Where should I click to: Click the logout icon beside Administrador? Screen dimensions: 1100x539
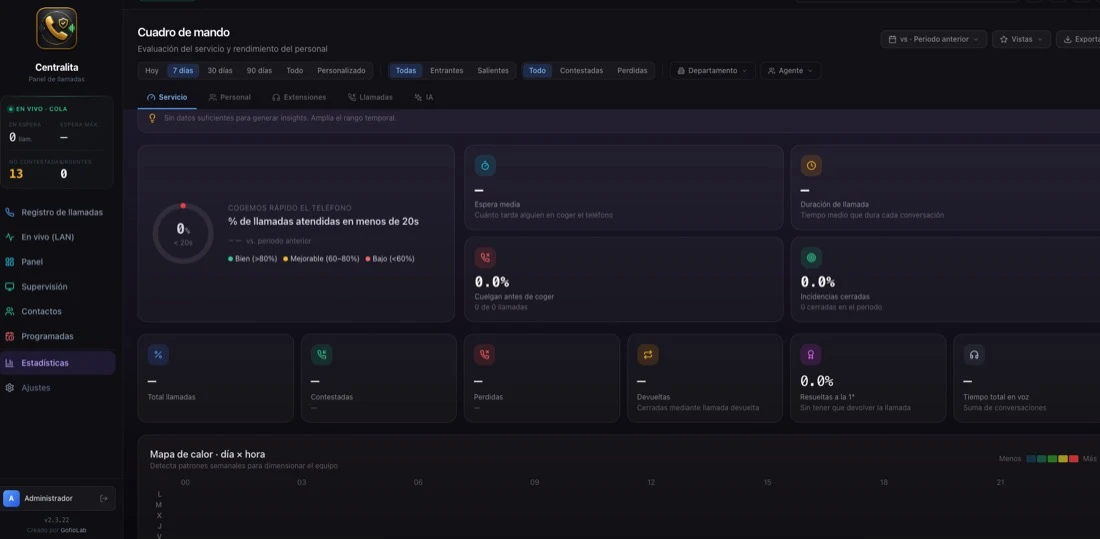click(x=104, y=498)
